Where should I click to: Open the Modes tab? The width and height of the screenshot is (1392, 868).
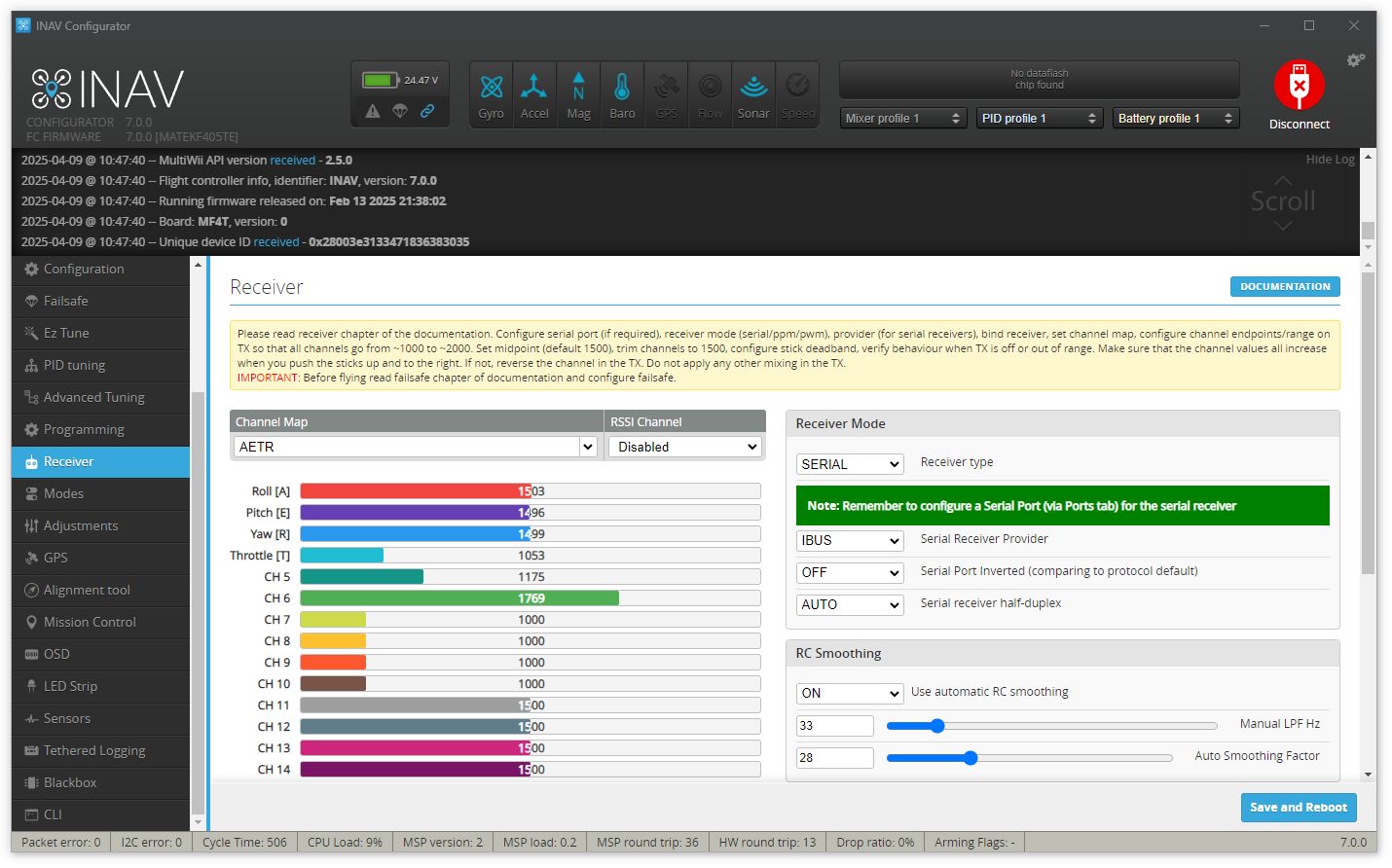(101, 493)
